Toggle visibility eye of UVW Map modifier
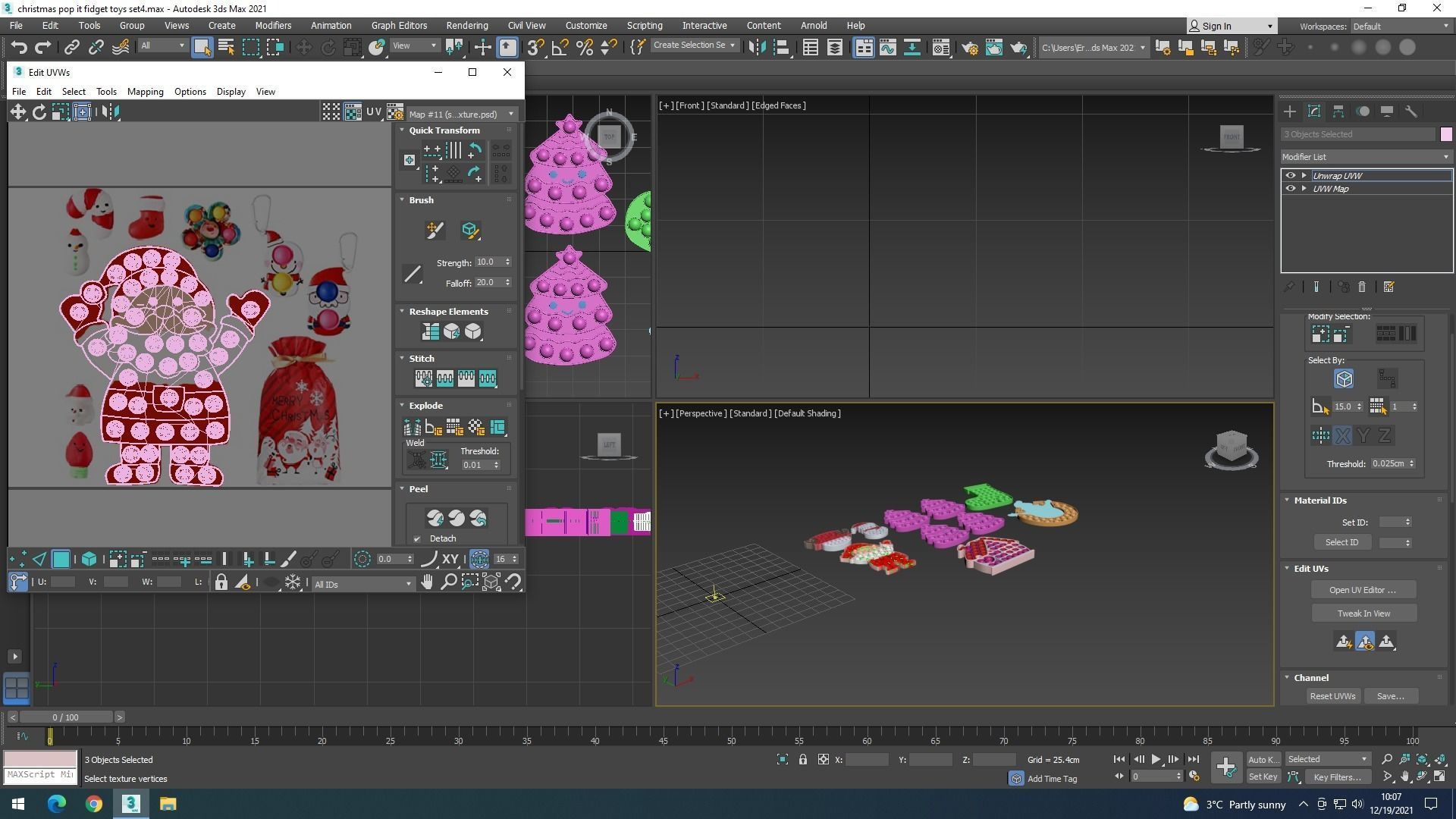Viewport: 1456px width, 819px height. (1290, 188)
